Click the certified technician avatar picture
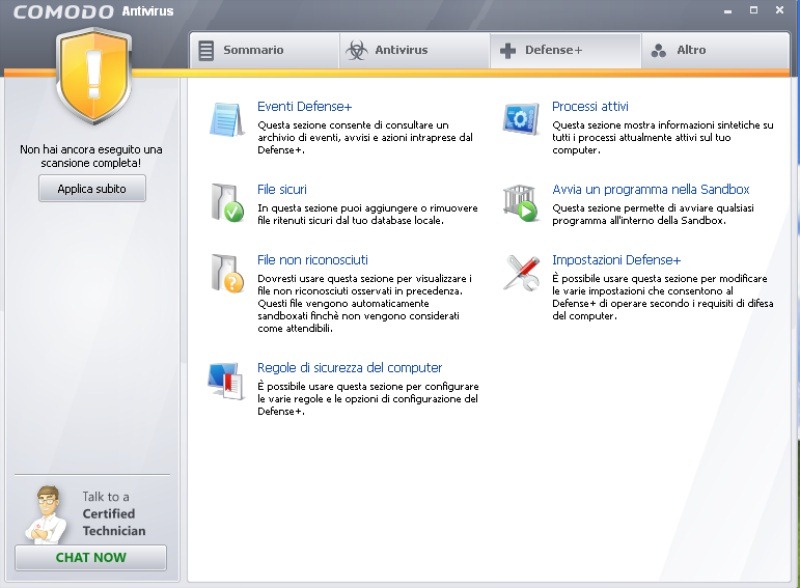The width and height of the screenshot is (800, 588). coord(47,514)
